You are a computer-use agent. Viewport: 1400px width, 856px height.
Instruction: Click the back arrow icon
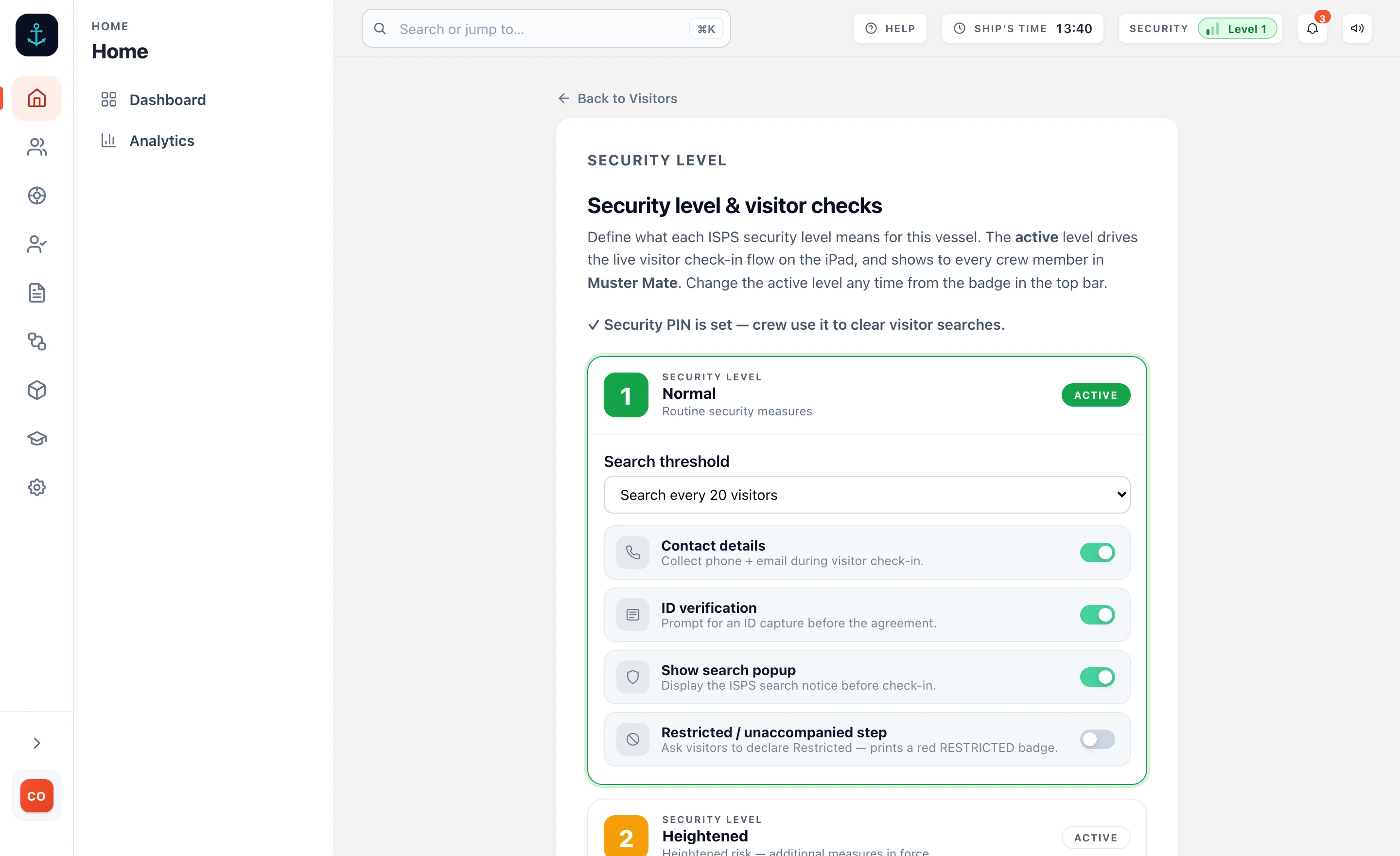[563, 98]
